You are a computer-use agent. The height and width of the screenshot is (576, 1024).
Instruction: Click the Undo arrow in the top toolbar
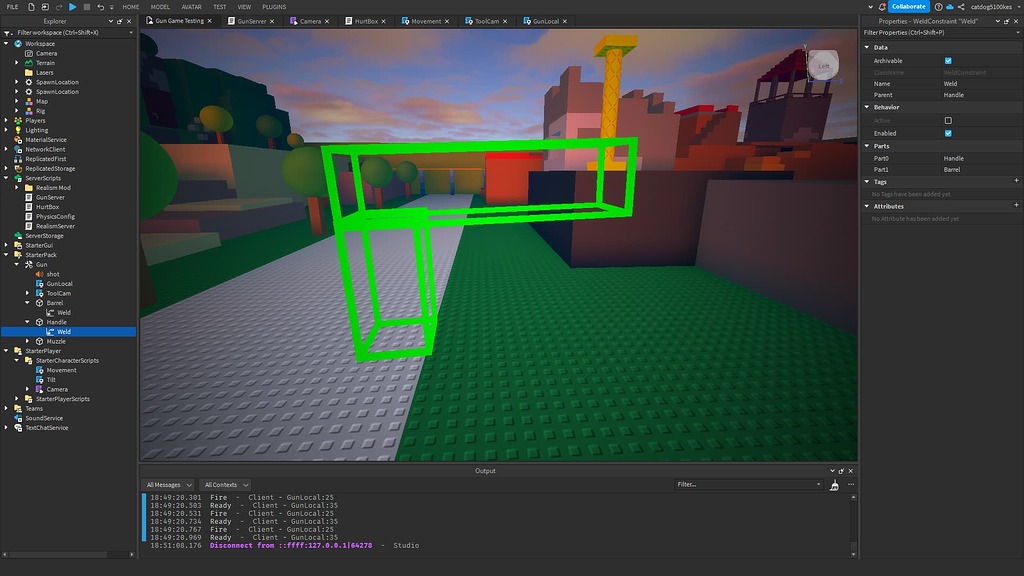click(x=100, y=7)
